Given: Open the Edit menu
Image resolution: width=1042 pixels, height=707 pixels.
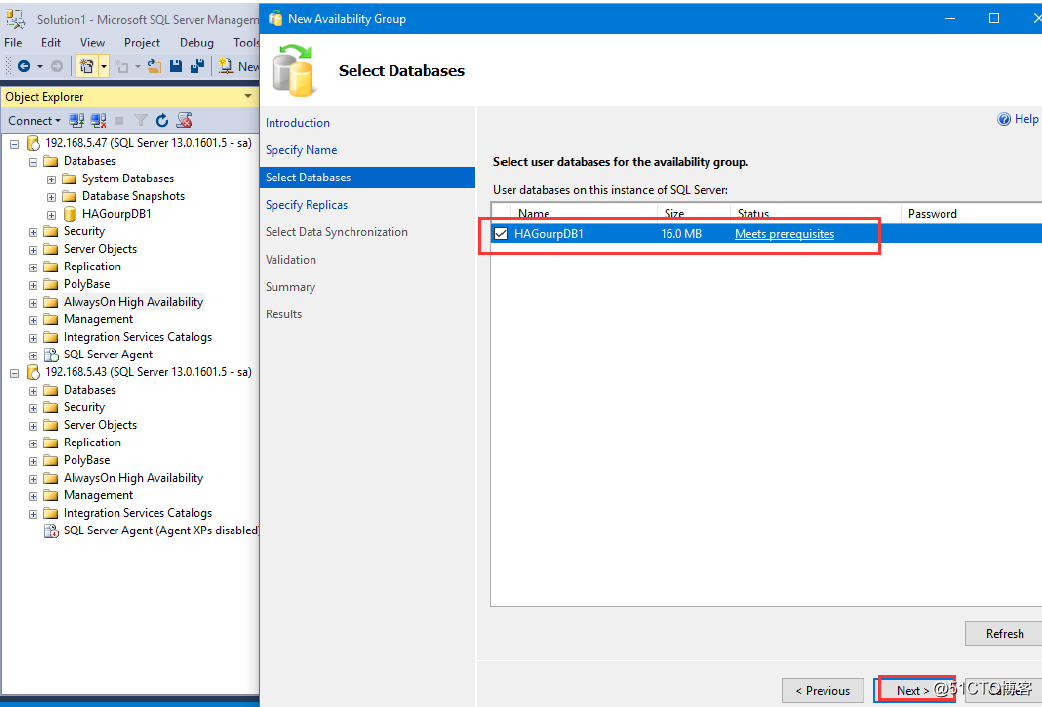Looking at the screenshot, I should point(51,43).
